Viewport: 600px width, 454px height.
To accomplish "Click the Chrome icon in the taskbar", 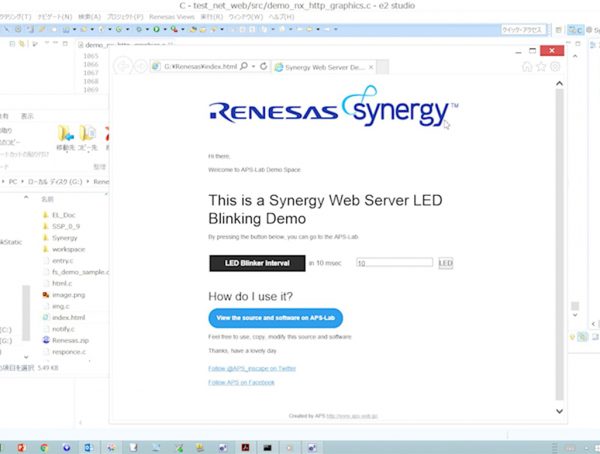I will [44, 447].
